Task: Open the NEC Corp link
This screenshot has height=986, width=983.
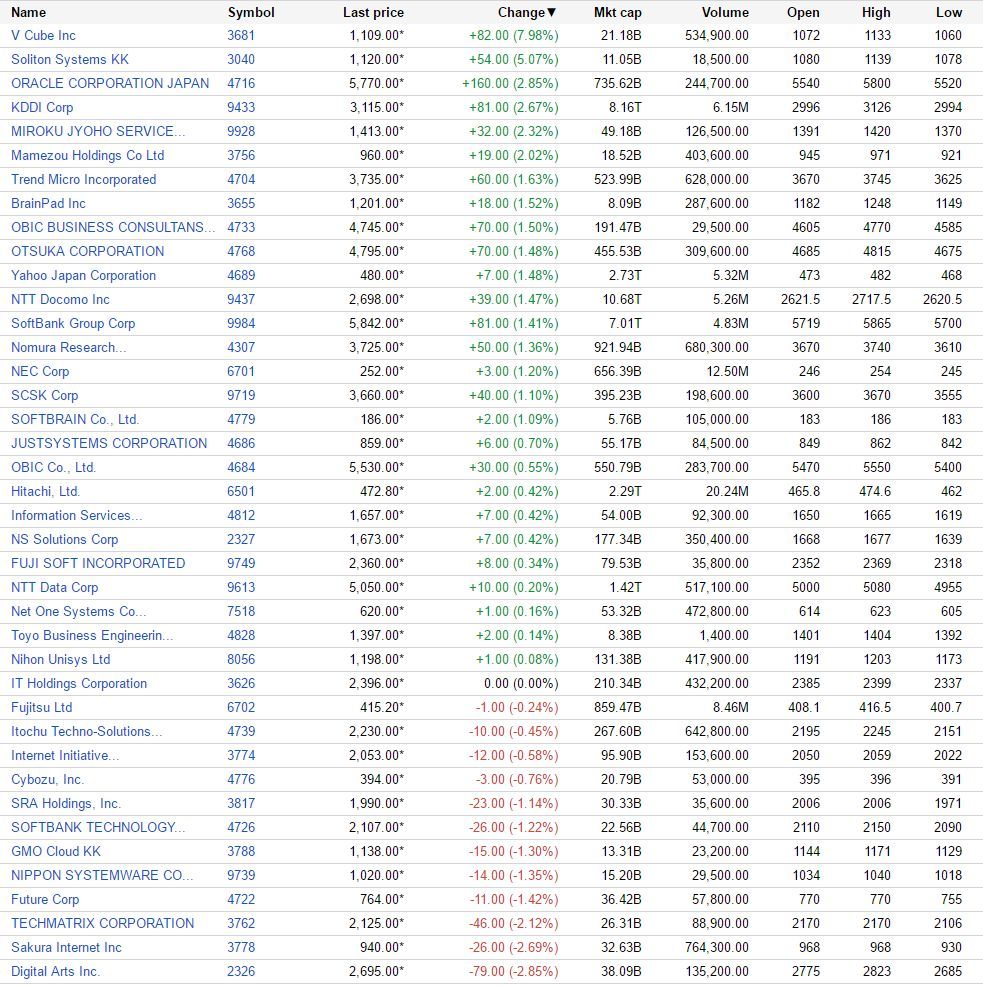Action: (40, 371)
